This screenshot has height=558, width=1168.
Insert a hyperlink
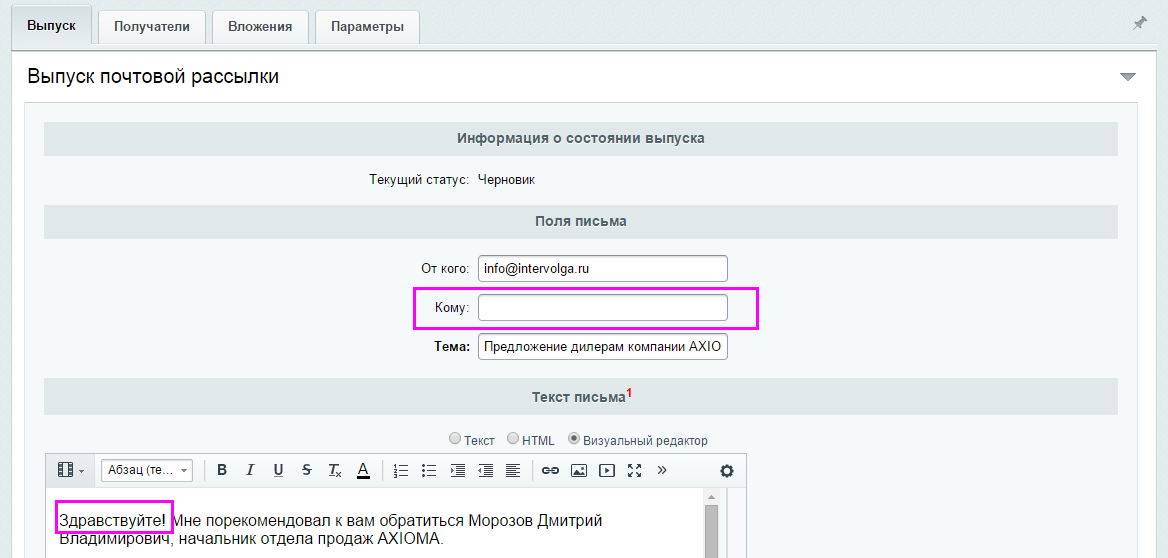[x=550, y=470]
